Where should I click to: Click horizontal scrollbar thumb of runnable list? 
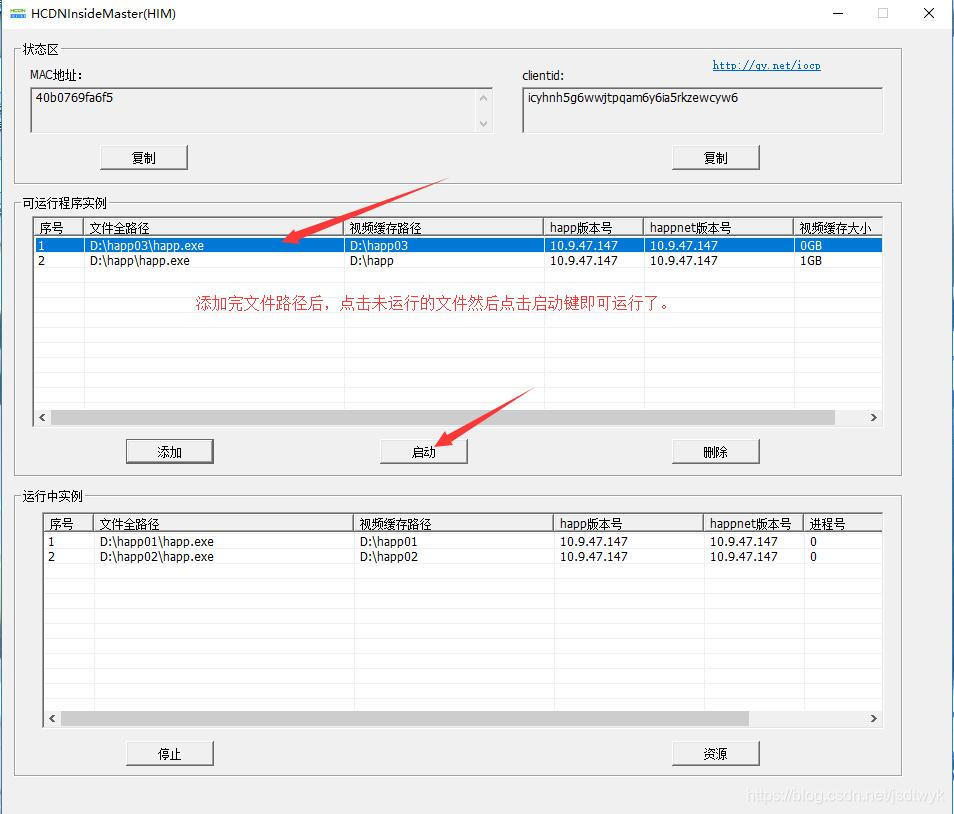click(443, 417)
